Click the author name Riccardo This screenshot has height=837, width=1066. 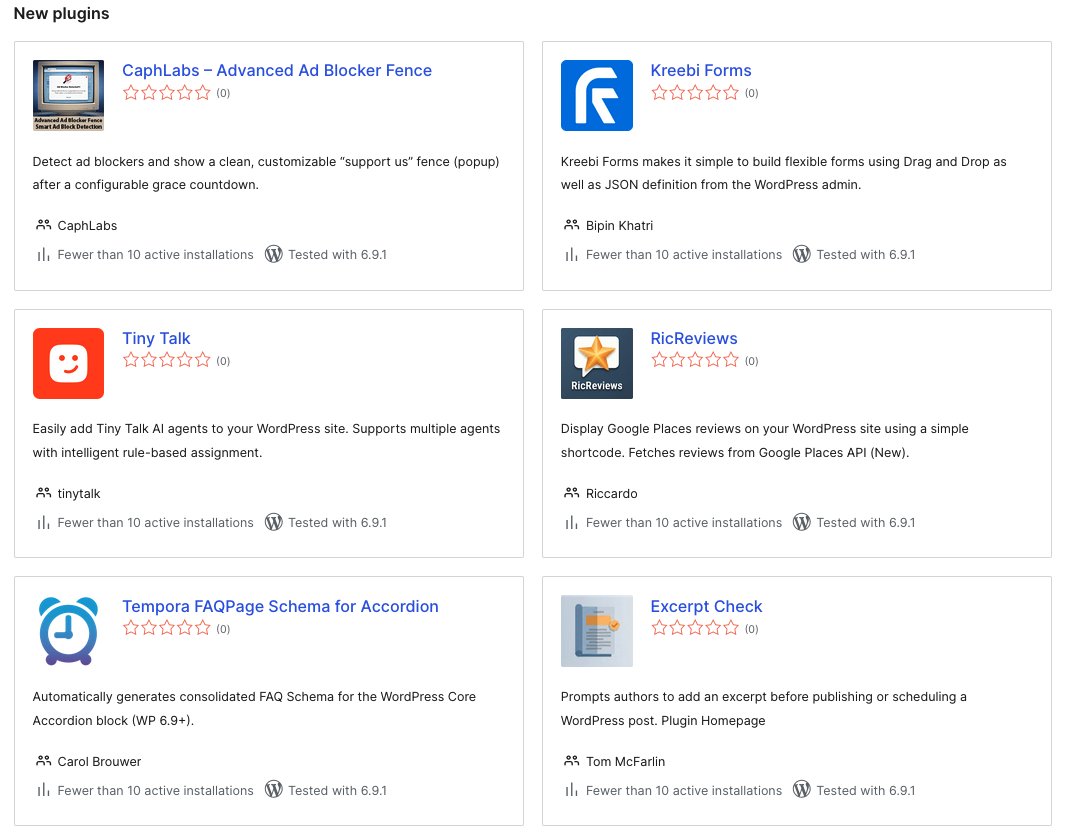(x=612, y=494)
